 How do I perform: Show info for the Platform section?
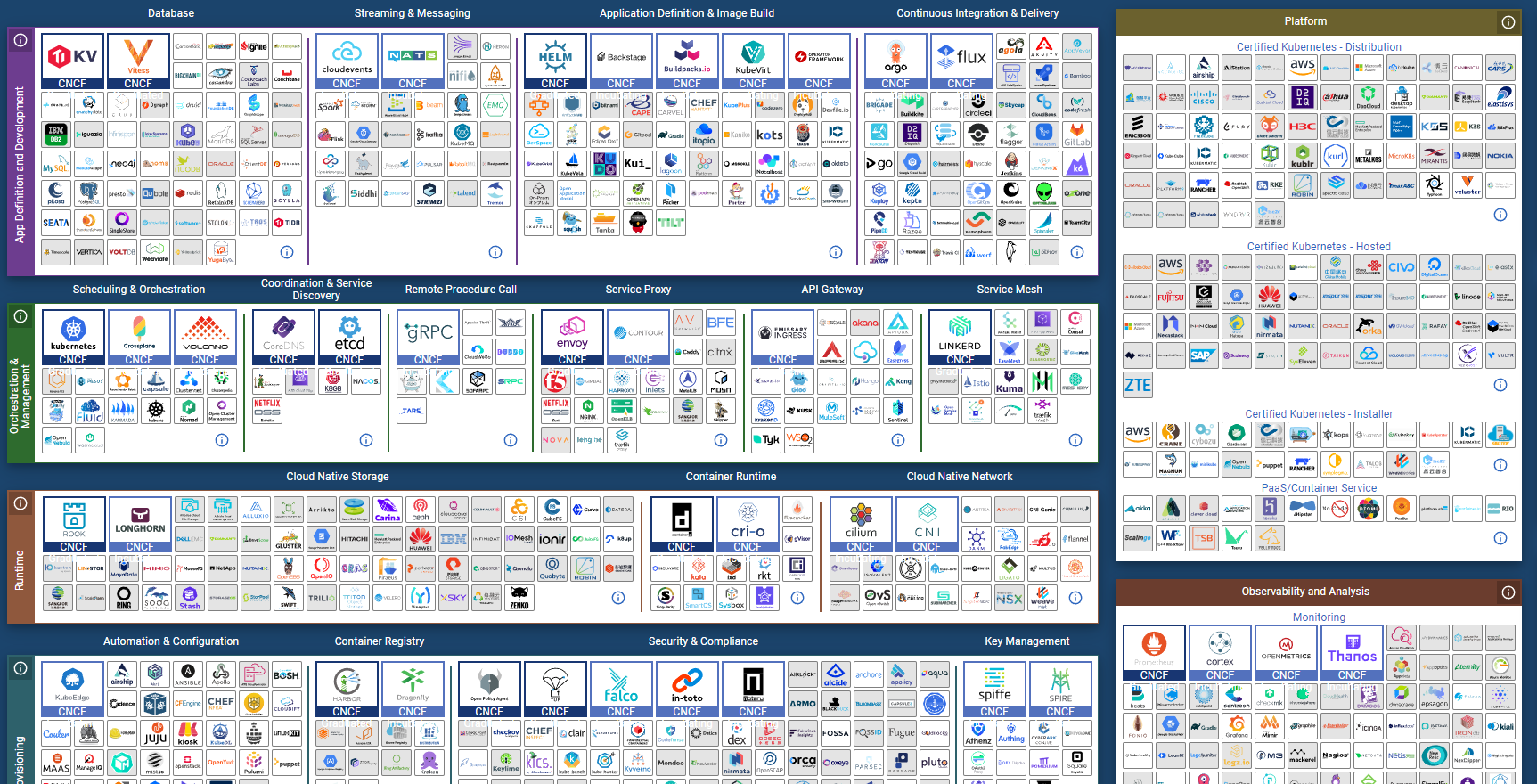click(1508, 22)
